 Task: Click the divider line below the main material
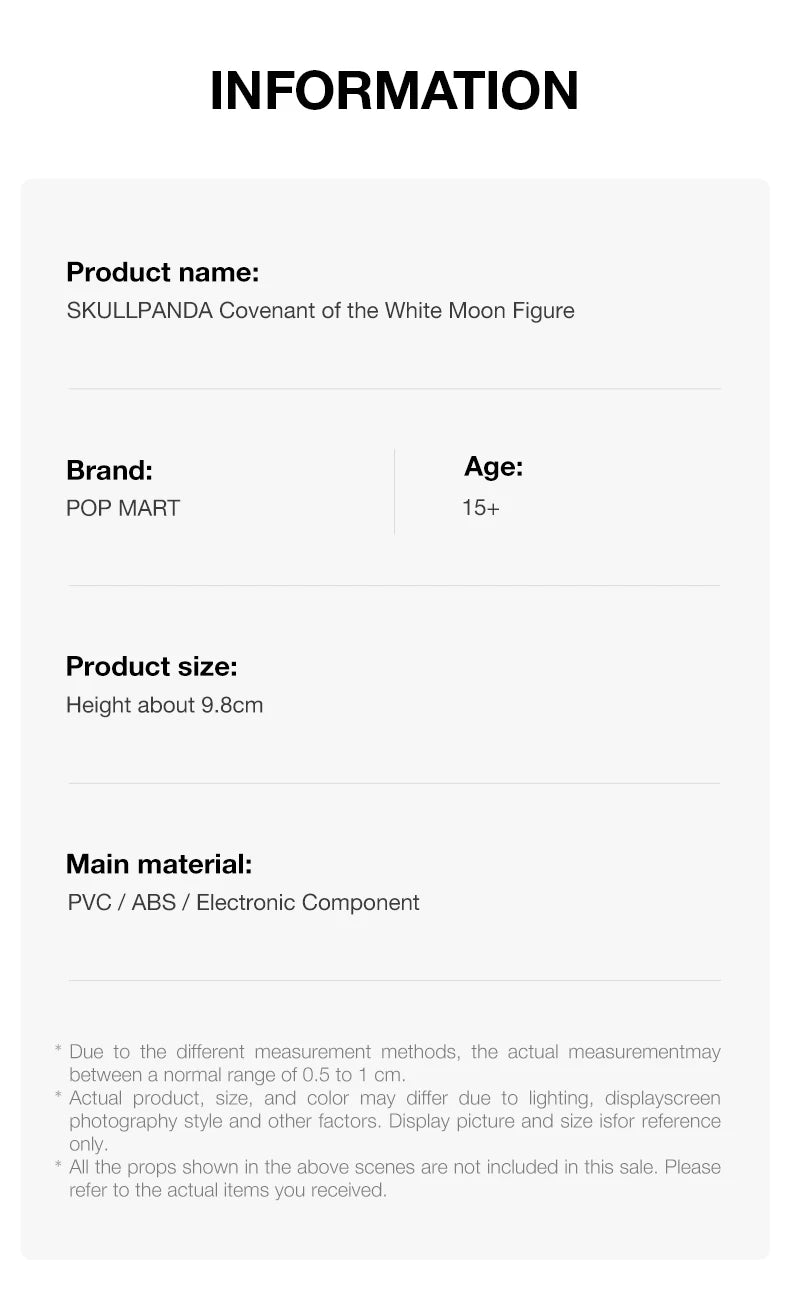coord(394,980)
